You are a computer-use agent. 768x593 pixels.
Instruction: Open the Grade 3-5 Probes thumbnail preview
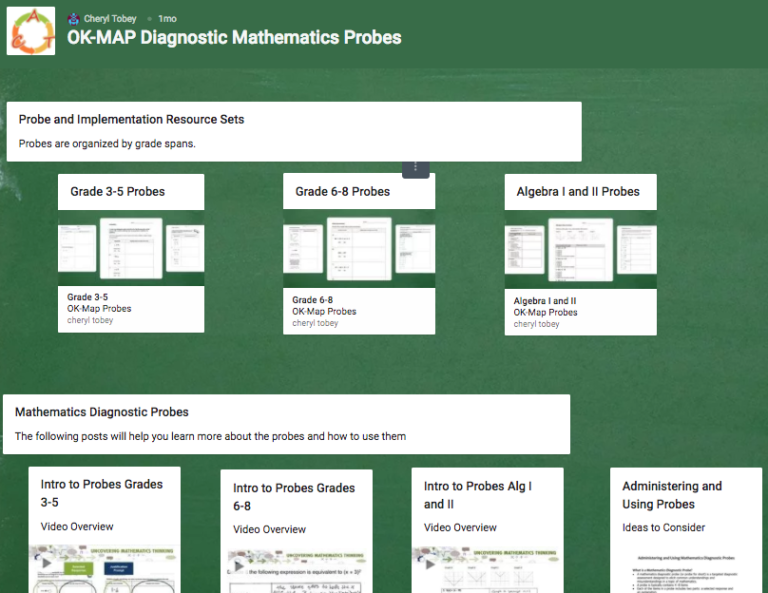click(x=131, y=248)
